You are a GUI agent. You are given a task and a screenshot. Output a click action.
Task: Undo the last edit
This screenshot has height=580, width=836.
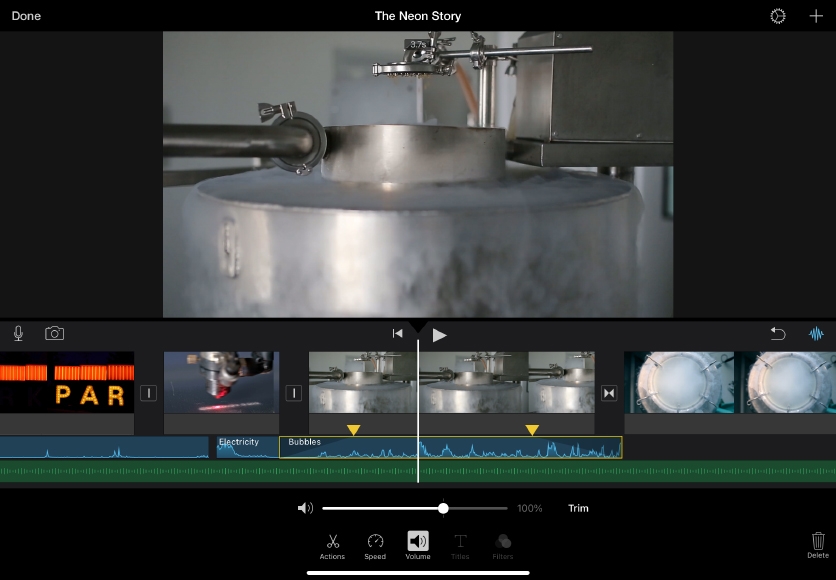tap(777, 334)
